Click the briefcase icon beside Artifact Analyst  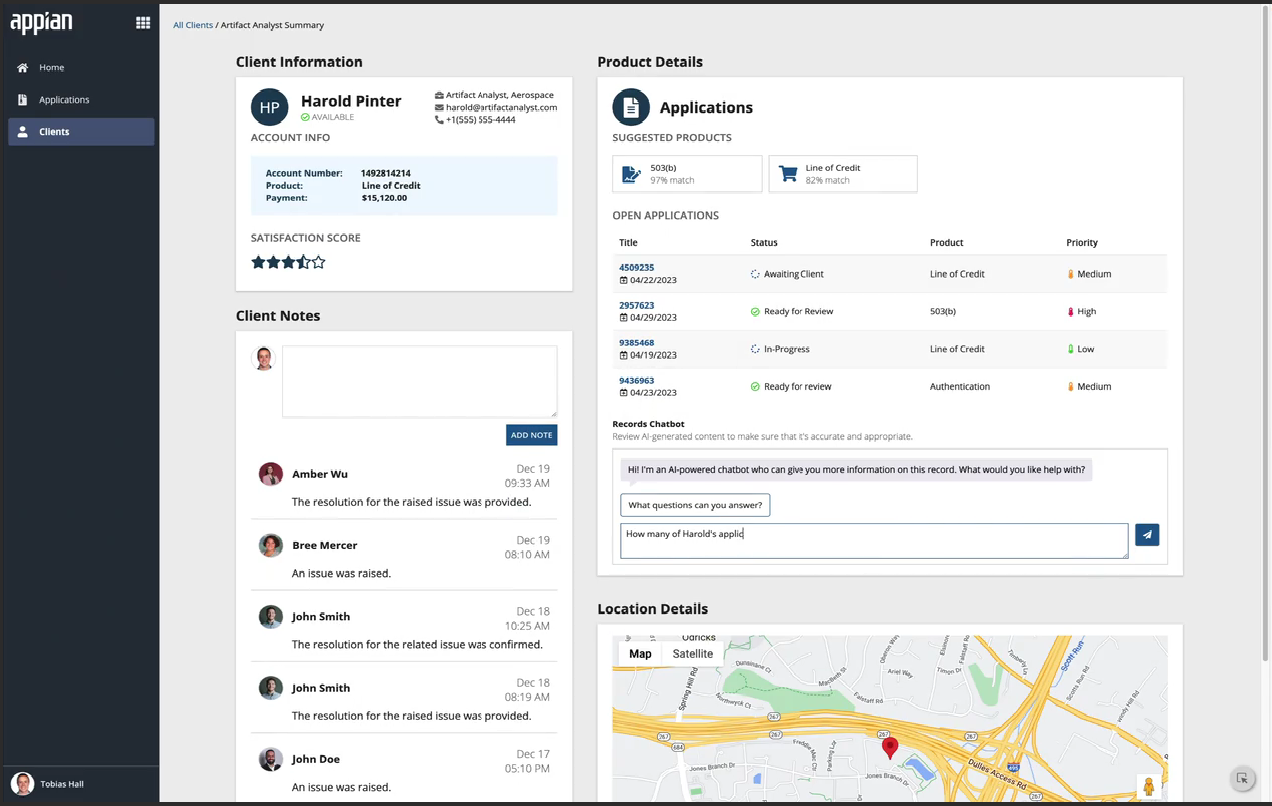click(x=439, y=95)
